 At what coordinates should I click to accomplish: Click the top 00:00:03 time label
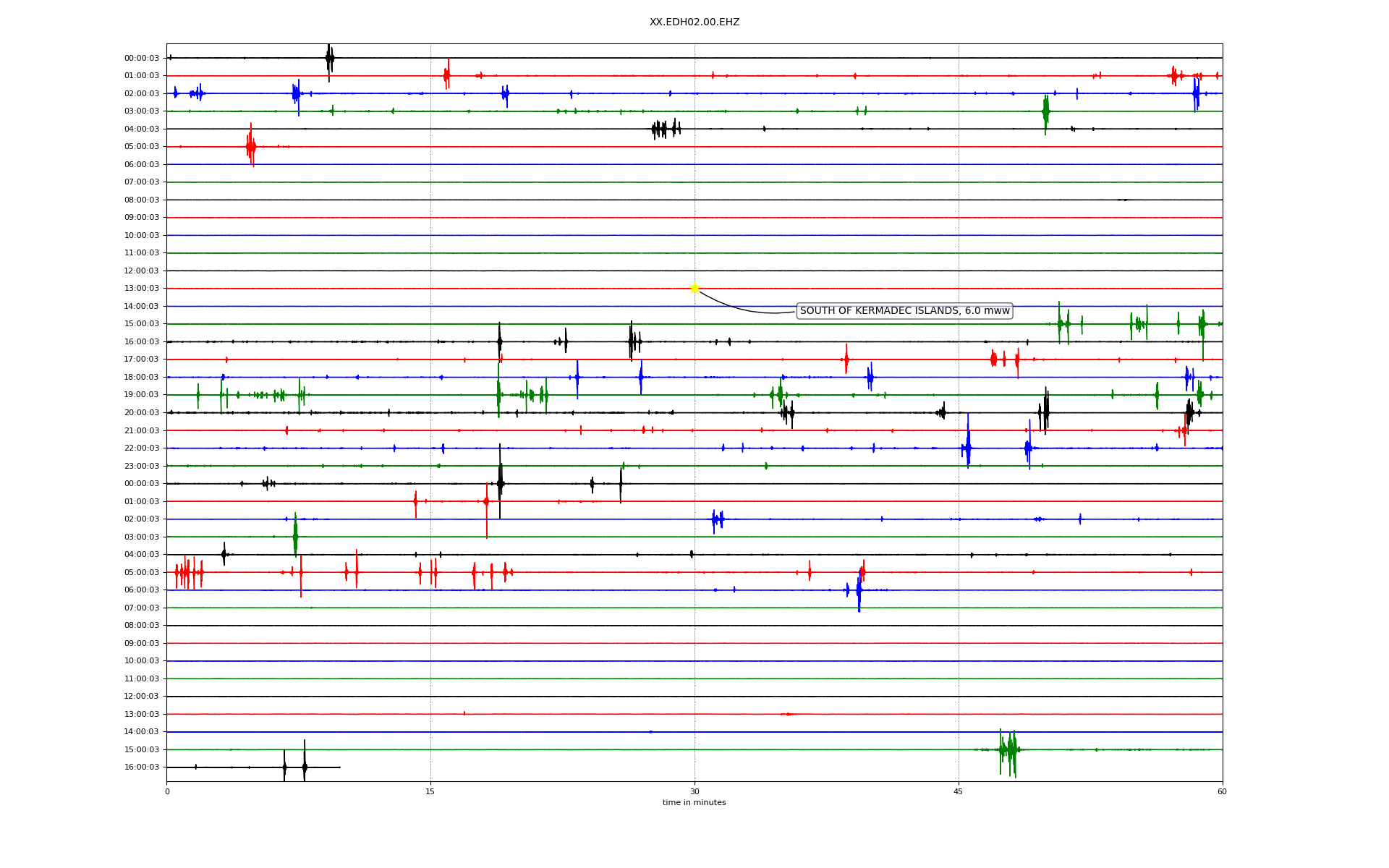click(x=141, y=58)
